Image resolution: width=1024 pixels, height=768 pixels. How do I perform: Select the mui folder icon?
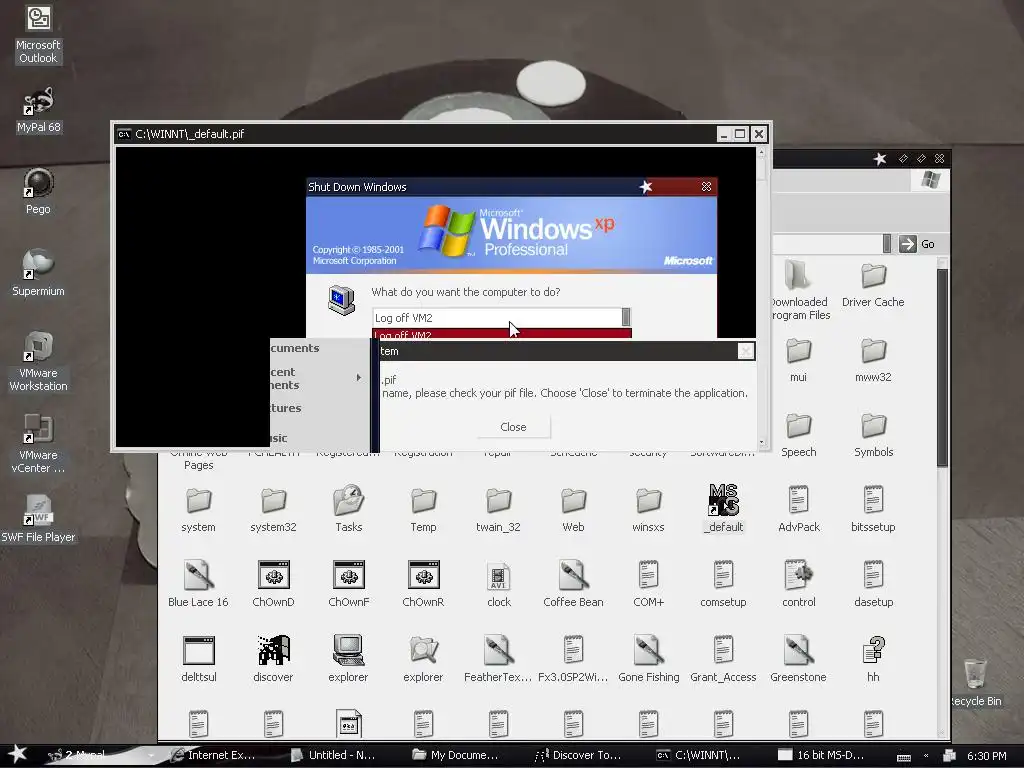point(798,360)
